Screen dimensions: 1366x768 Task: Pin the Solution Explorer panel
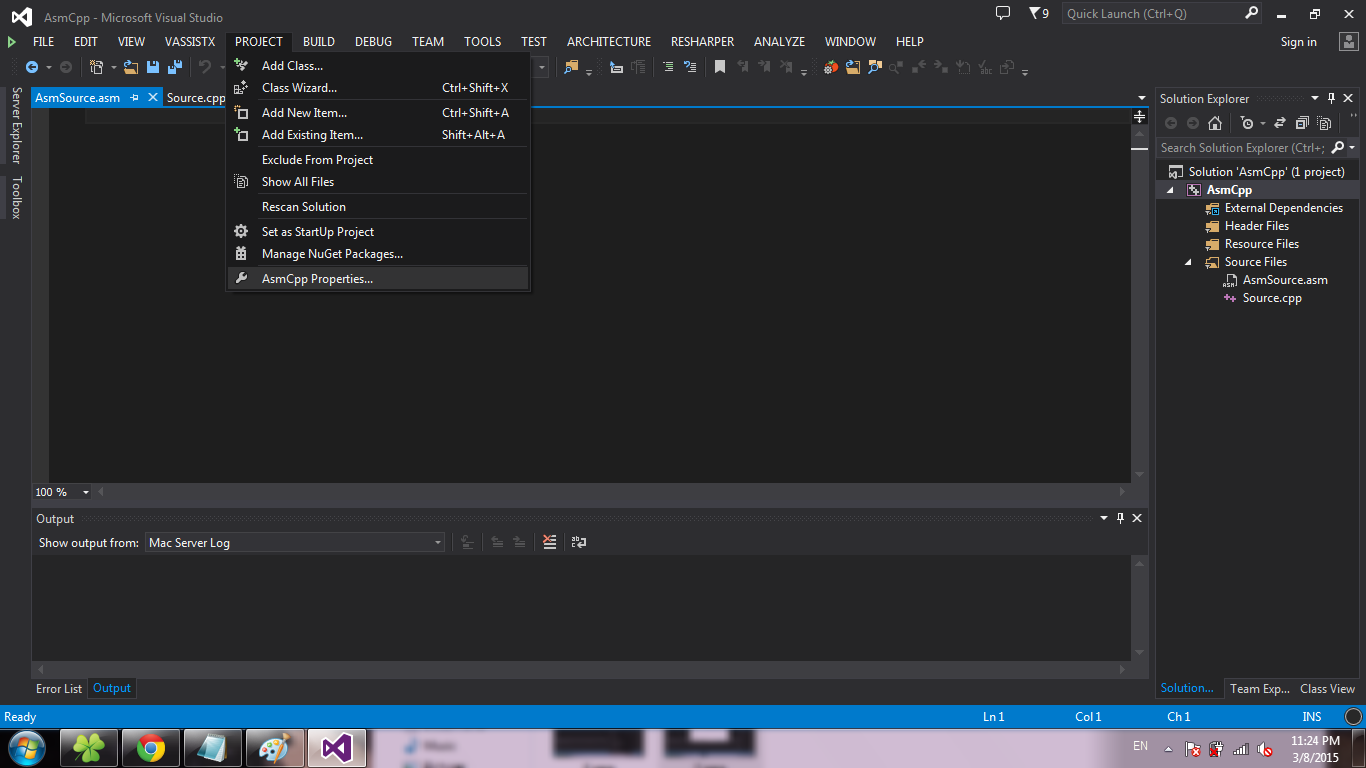1331,99
